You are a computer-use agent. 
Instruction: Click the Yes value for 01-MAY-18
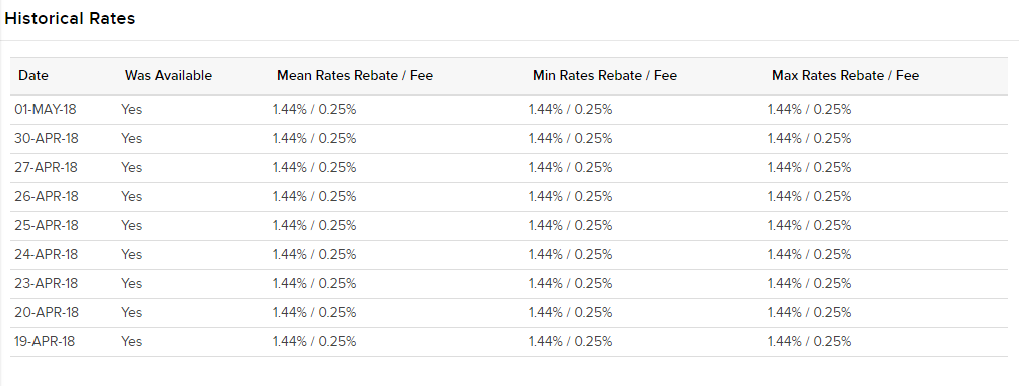pyautogui.click(x=131, y=110)
